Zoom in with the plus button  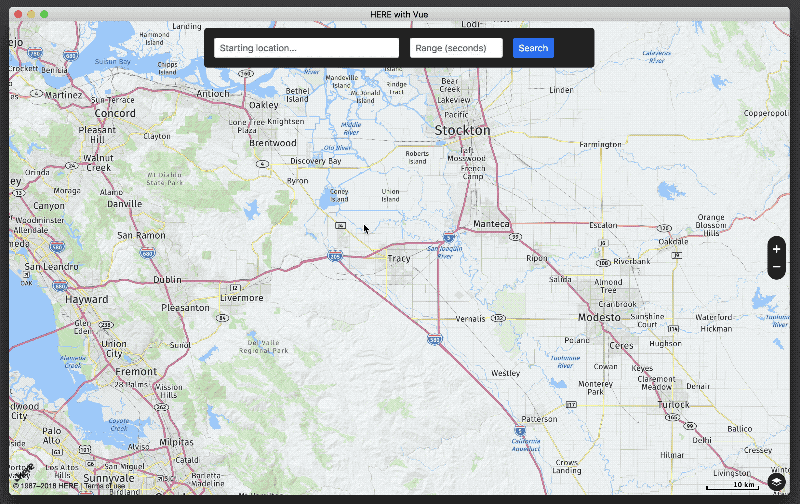point(777,249)
